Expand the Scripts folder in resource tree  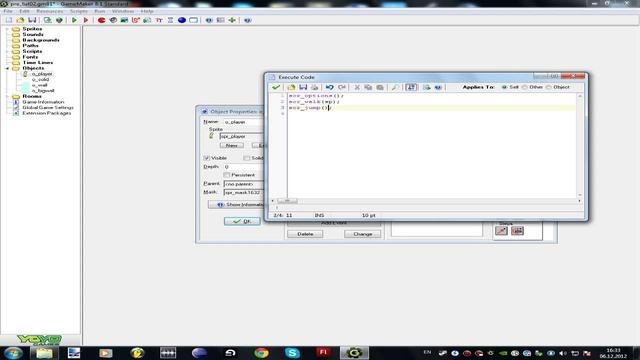[7, 51]
